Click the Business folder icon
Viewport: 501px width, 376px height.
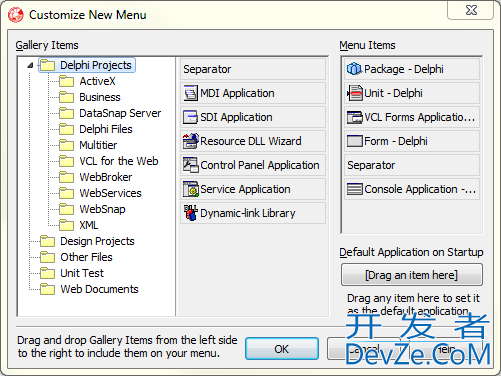point(66,97)
